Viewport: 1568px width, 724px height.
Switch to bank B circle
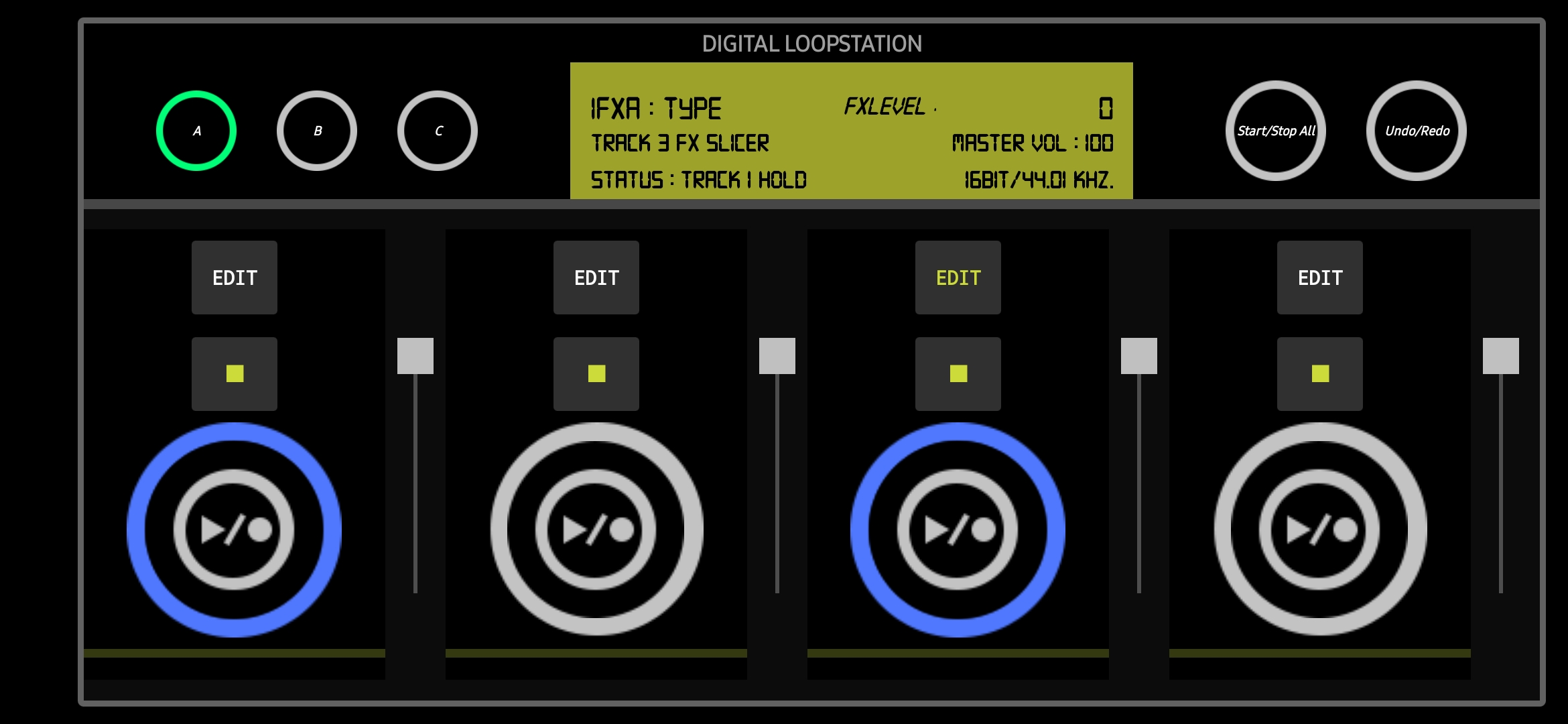tap(317, 131)
